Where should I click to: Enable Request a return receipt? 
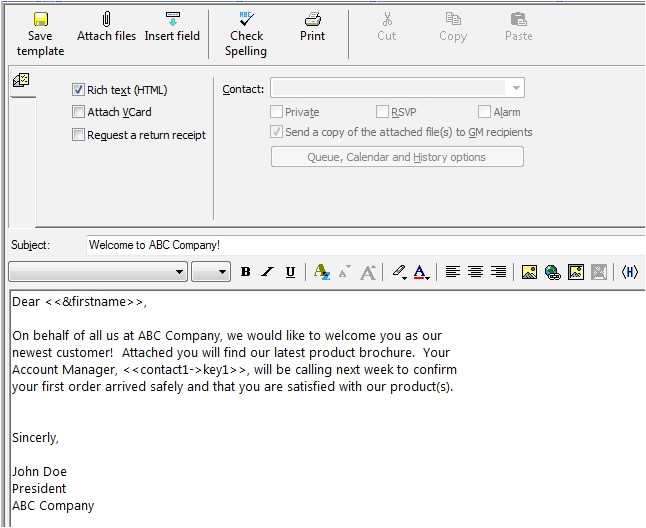coord(78,135)
